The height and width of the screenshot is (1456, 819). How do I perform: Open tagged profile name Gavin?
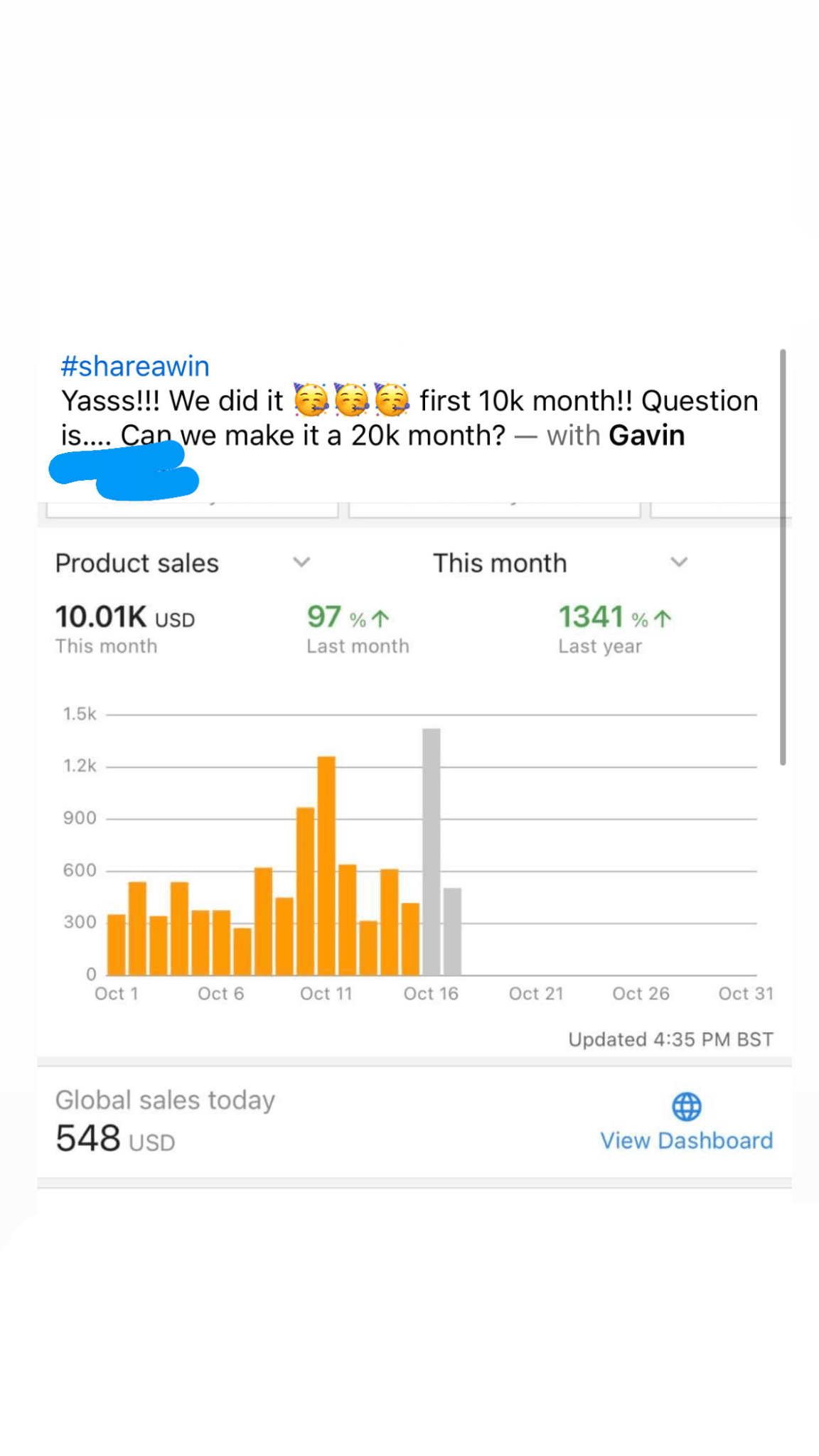(647, 436)
